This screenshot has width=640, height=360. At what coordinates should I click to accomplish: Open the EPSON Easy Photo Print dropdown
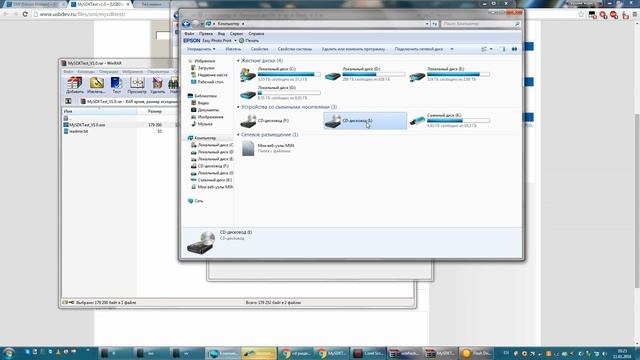(x=236, y=41)
